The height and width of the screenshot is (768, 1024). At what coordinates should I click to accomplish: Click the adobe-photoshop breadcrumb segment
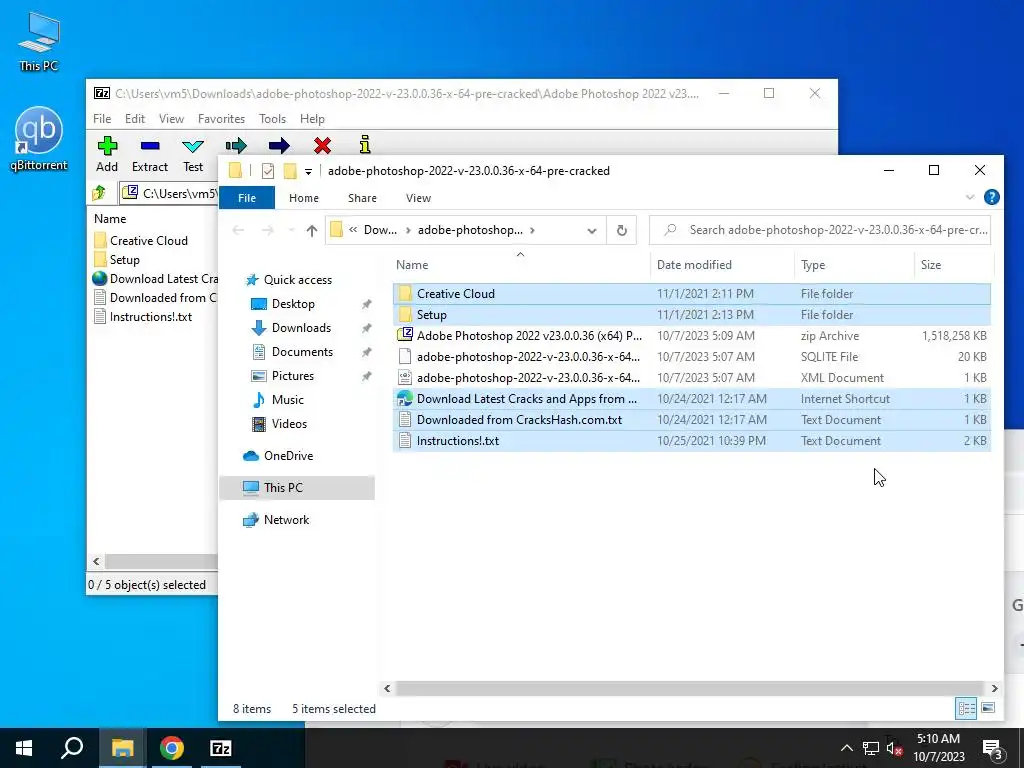[x=470, y=230]
